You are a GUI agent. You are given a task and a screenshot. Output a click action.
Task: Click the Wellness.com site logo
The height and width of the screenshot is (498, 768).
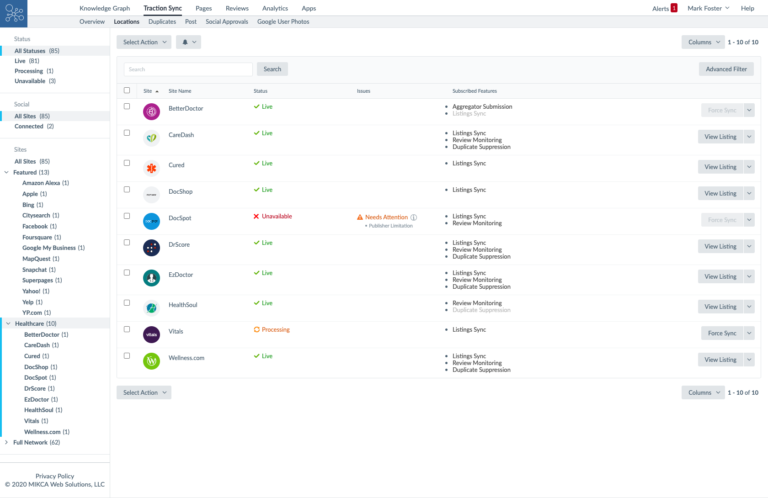tap(151, 361)
